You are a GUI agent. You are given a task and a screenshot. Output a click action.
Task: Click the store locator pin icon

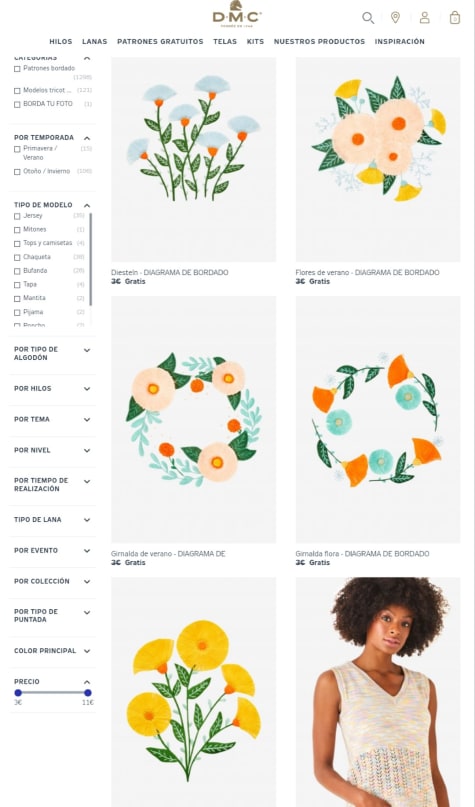click(x=395, y=17)
